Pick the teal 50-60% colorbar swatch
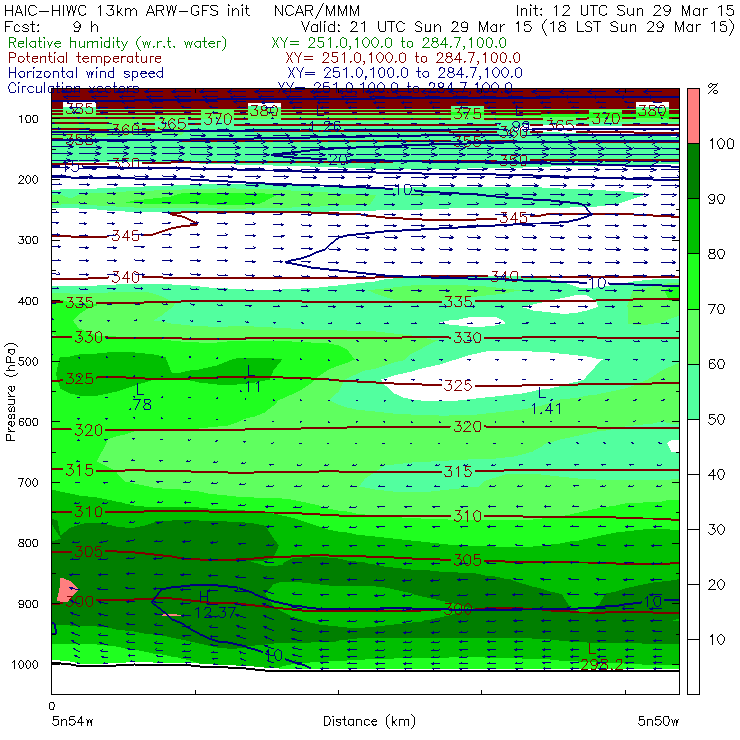 693,391
